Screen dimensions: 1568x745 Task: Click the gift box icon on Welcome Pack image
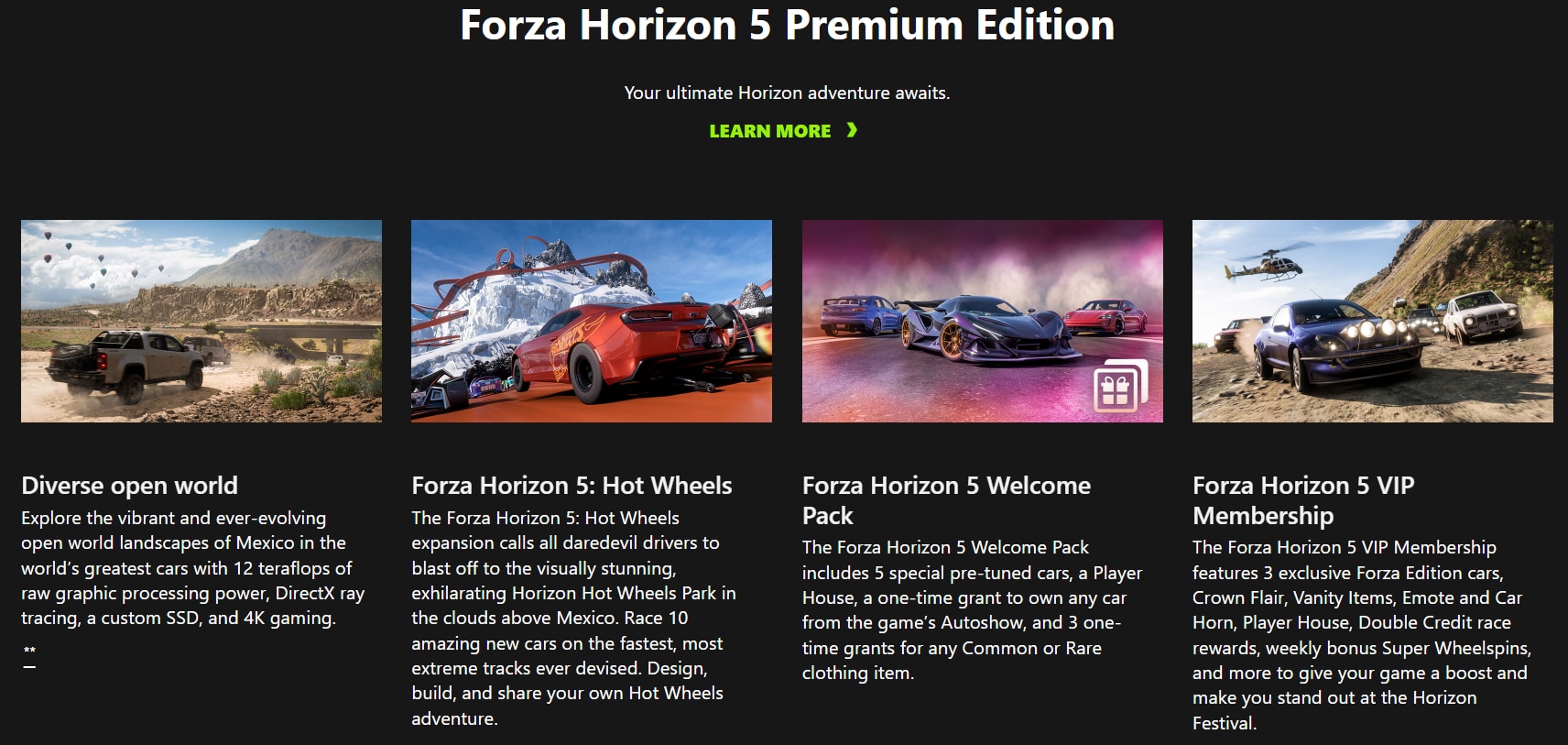(1120, 387)
